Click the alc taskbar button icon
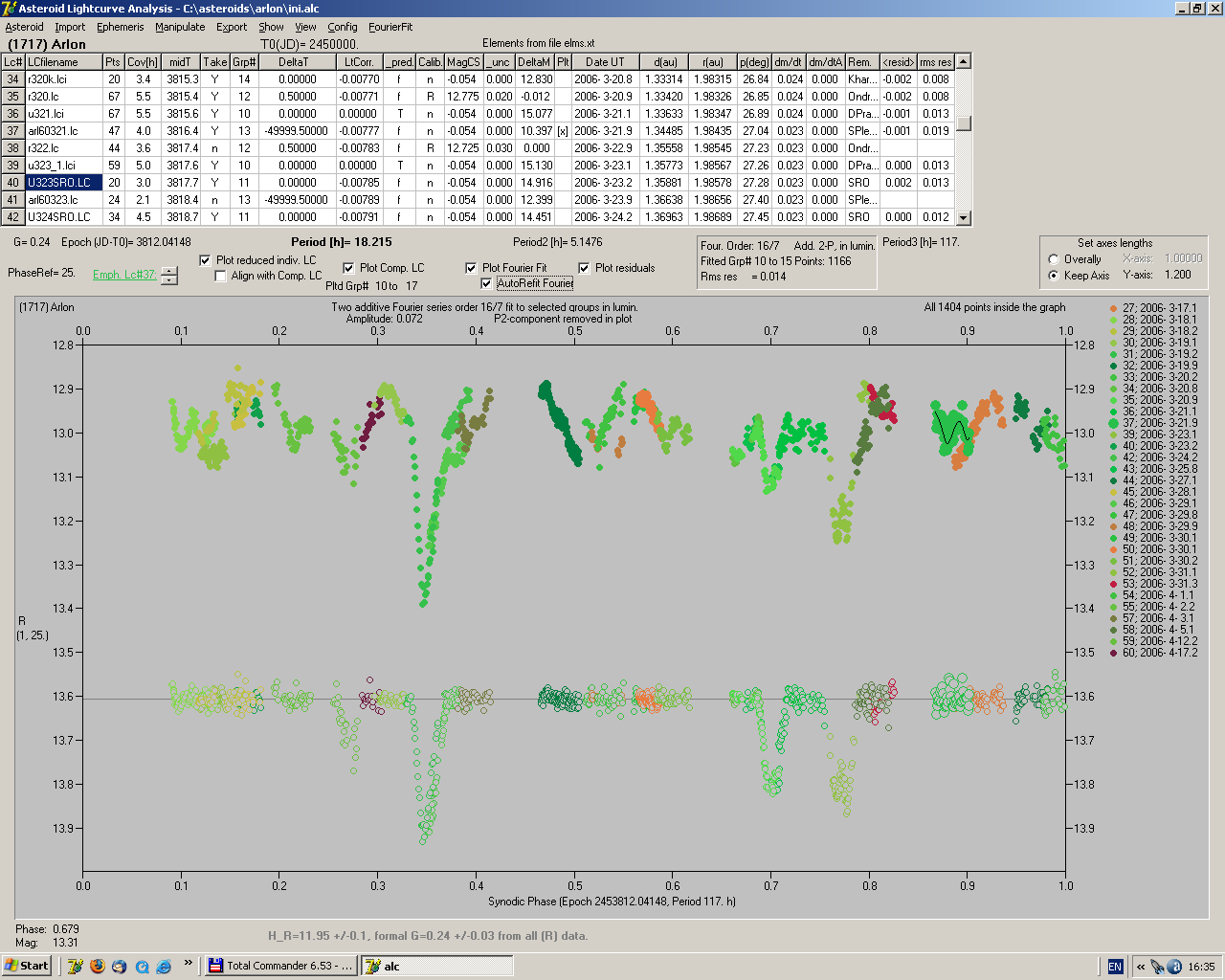 (x=372, y=966)
